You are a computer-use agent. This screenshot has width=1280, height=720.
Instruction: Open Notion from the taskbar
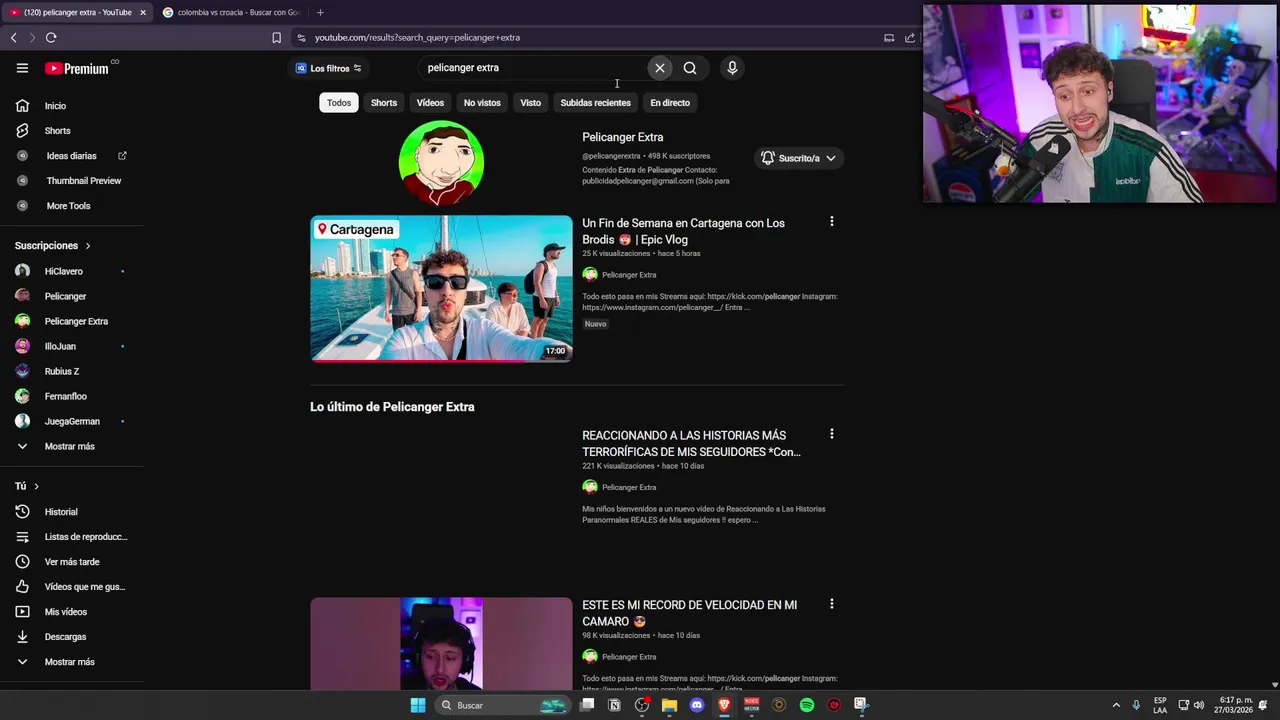(x=614, y=705)
